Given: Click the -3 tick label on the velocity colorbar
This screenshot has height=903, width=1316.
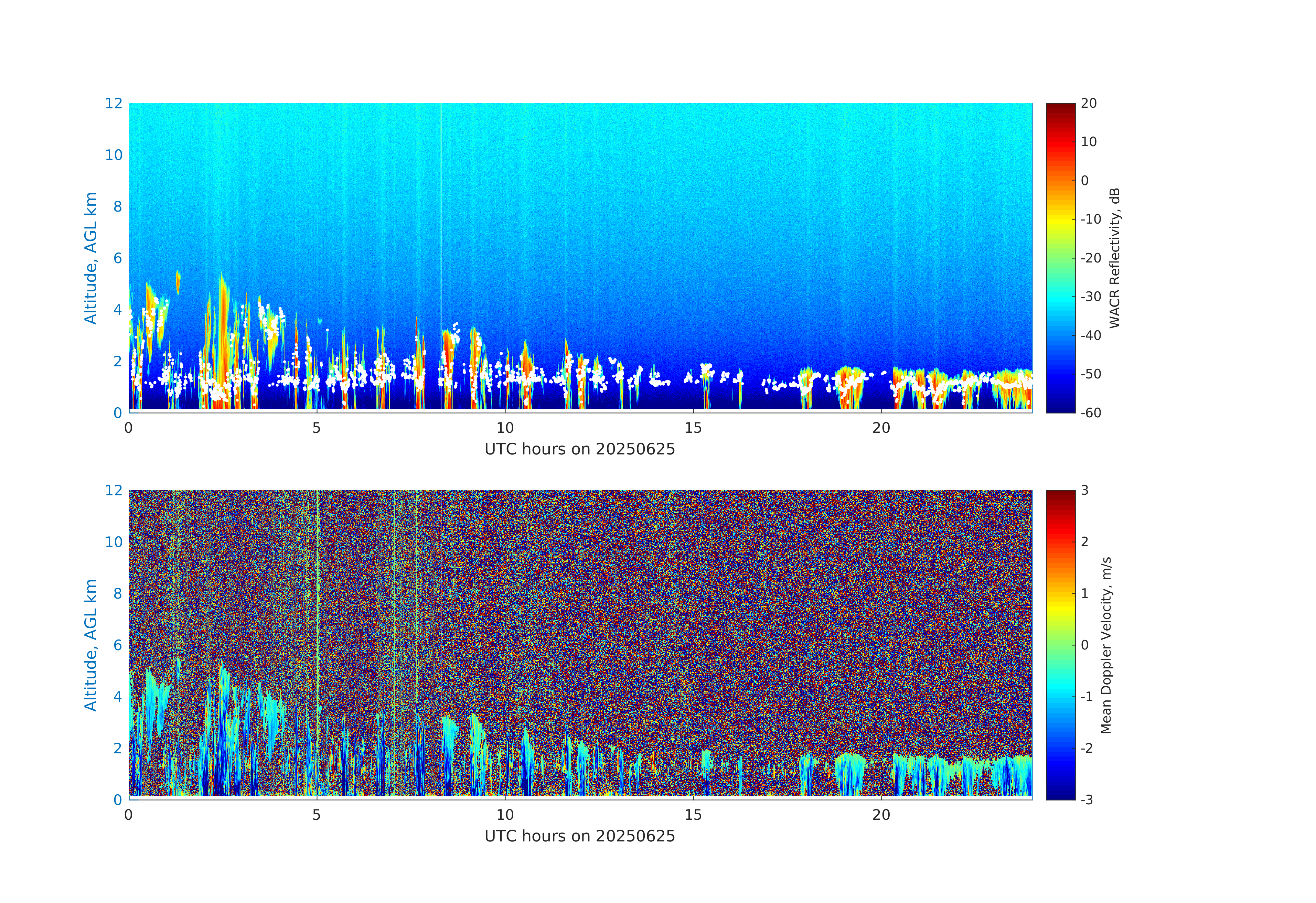Looking at the screenshot, I should coord(1086,799).
